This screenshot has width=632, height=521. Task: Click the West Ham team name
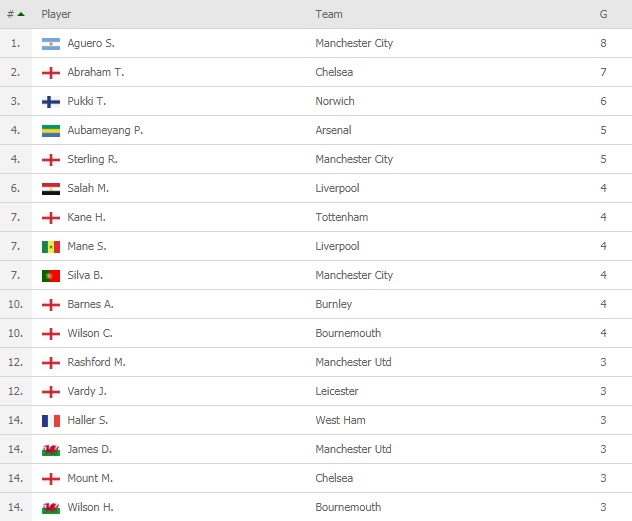pos(339,421)
